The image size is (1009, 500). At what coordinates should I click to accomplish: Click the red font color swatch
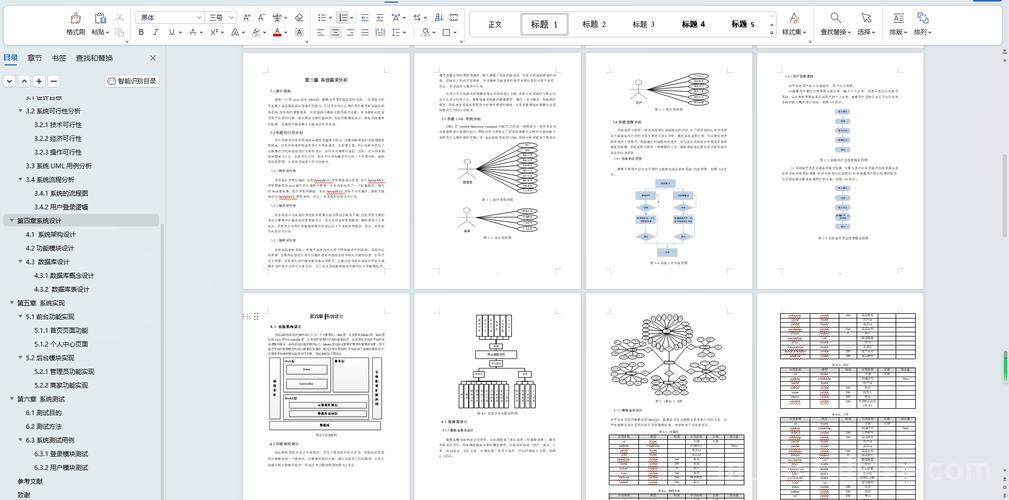277,32
